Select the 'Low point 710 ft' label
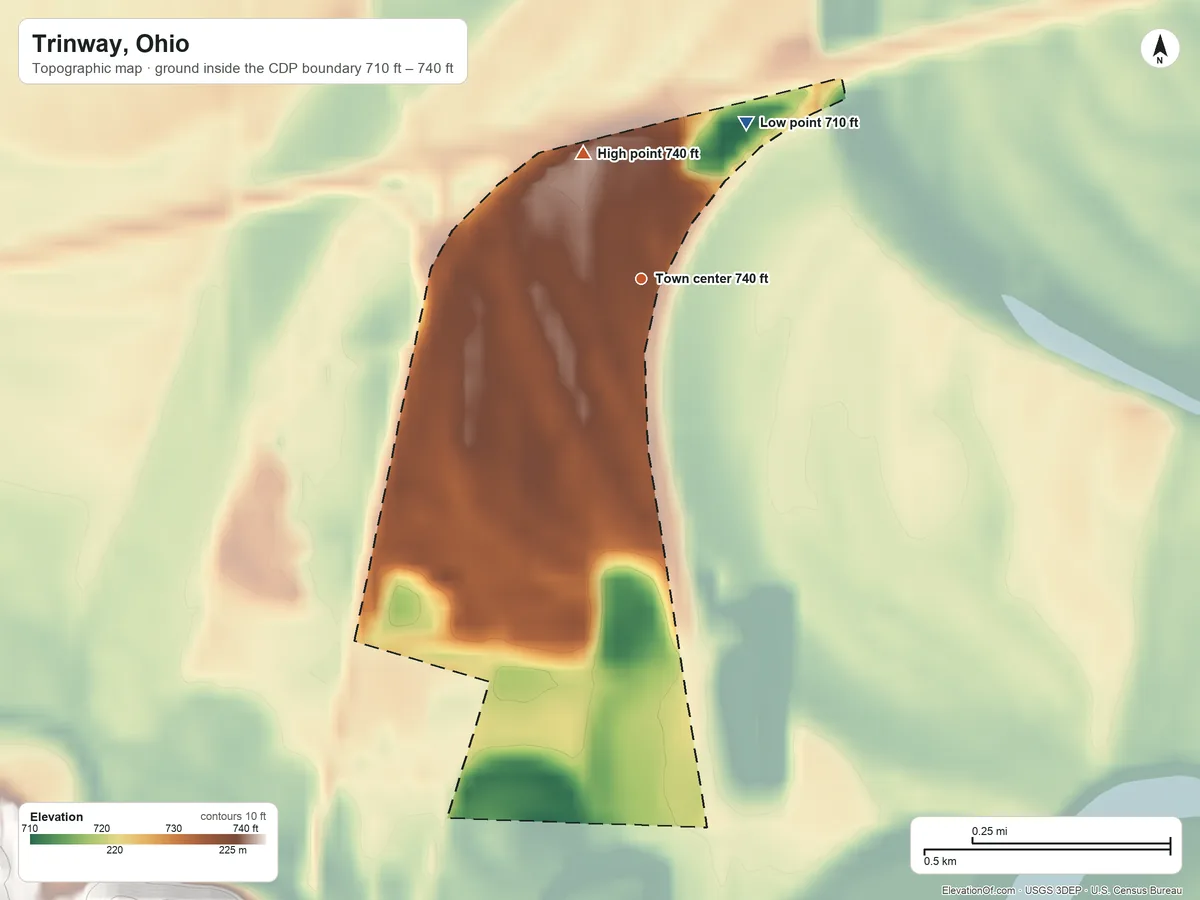 (x=809, y=123)
